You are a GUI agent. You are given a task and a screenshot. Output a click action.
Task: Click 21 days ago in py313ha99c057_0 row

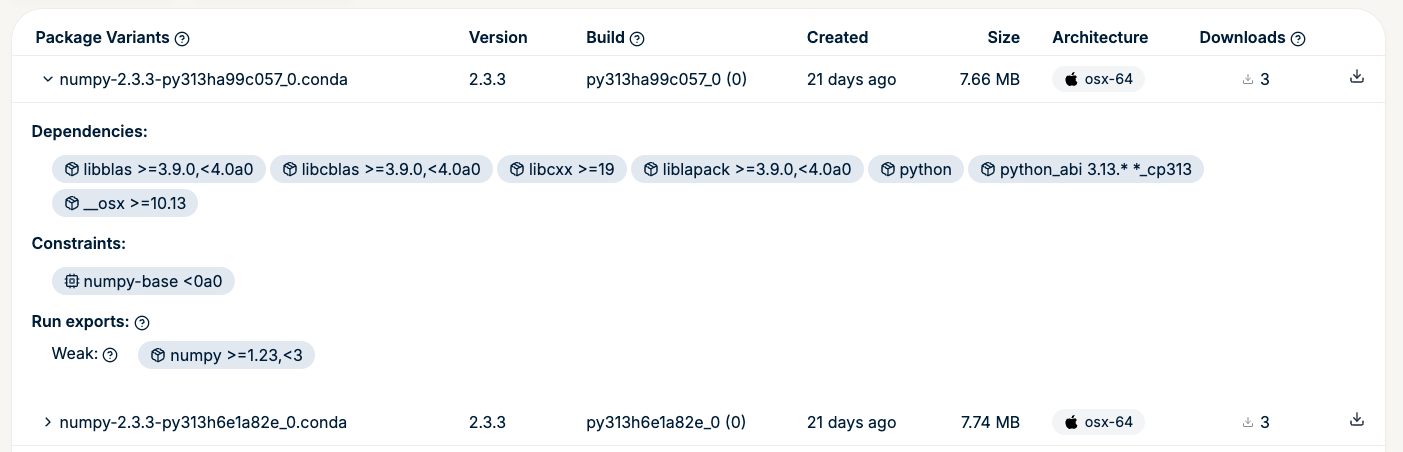852,79
